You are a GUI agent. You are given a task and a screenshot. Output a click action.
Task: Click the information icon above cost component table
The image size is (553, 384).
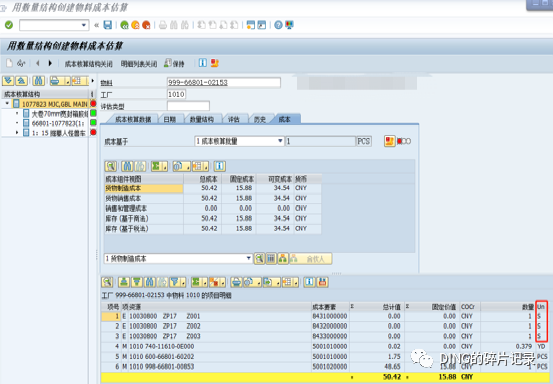click(220, 166)
